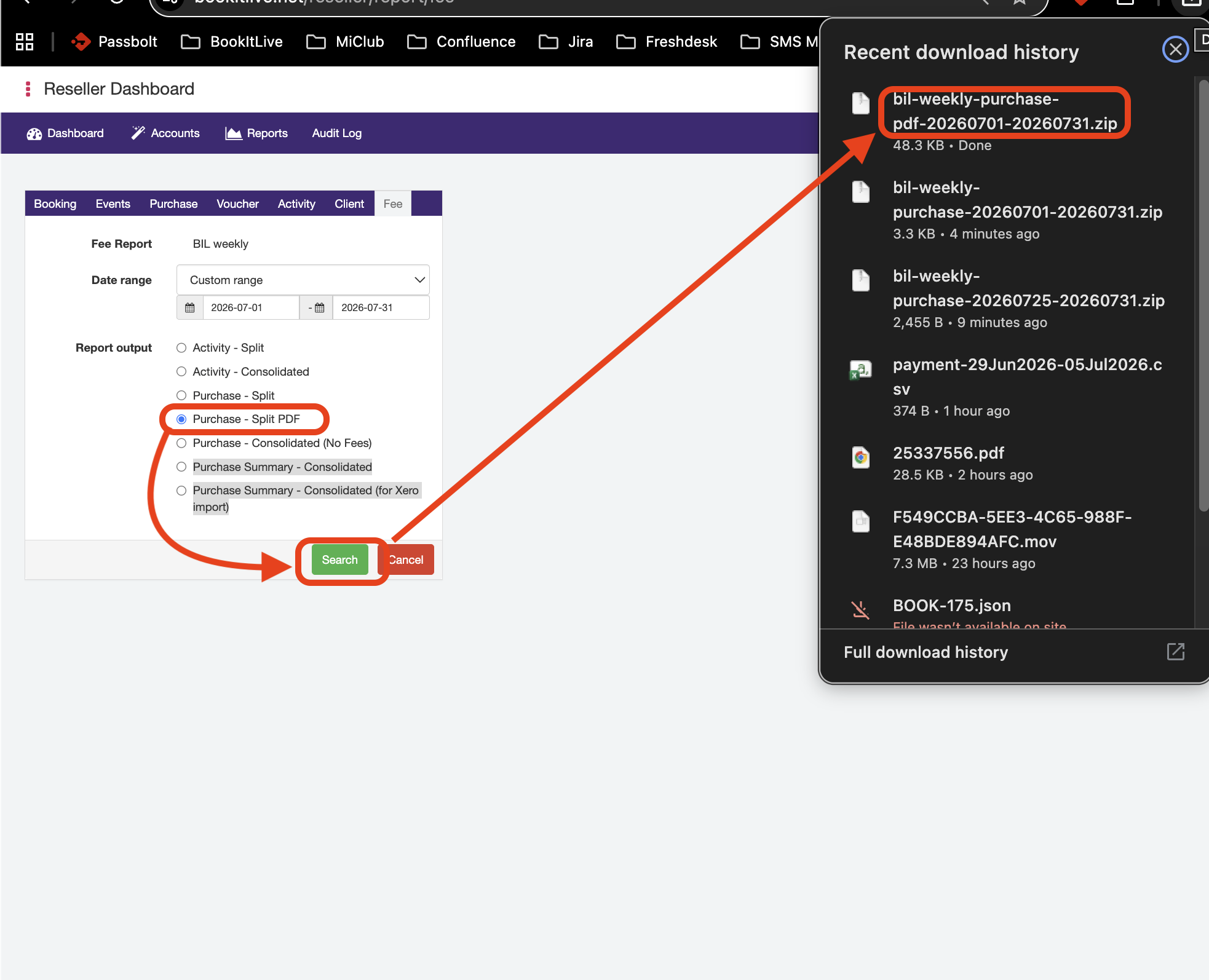Select Purchase Summary - Consolidated output
This screenshot has width=1209, height=980.
coord(181,467)
